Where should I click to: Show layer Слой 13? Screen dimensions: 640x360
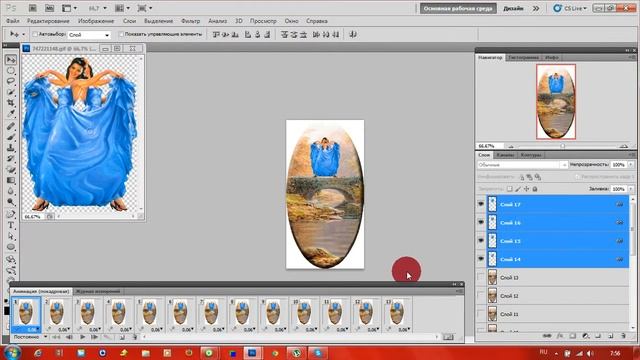(481, 277)
